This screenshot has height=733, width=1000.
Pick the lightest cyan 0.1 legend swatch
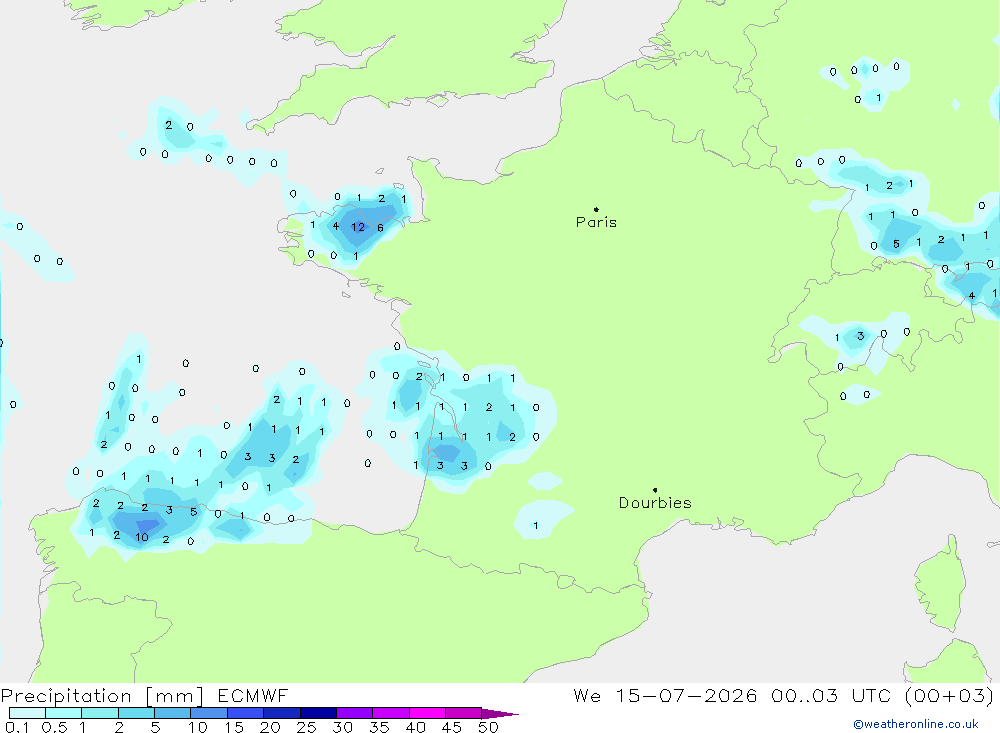[x=27, y=713]
